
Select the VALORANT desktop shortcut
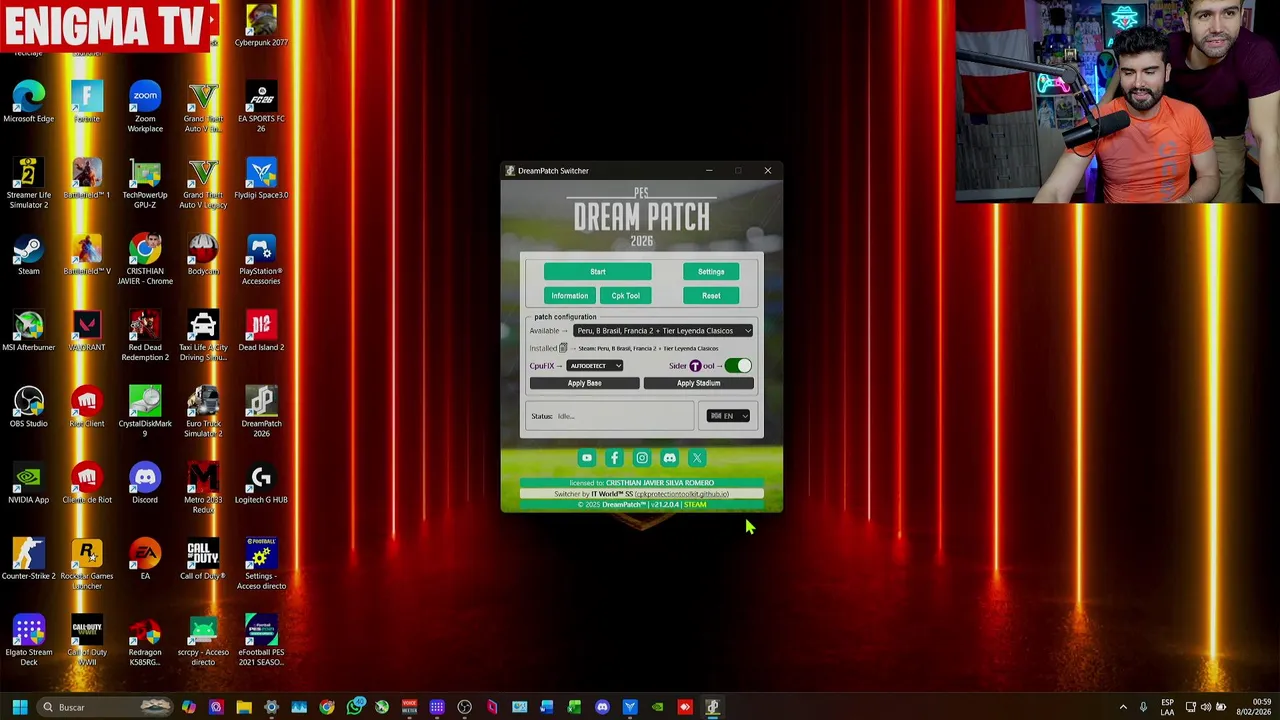pyautogui.click(x=87, y=330)
